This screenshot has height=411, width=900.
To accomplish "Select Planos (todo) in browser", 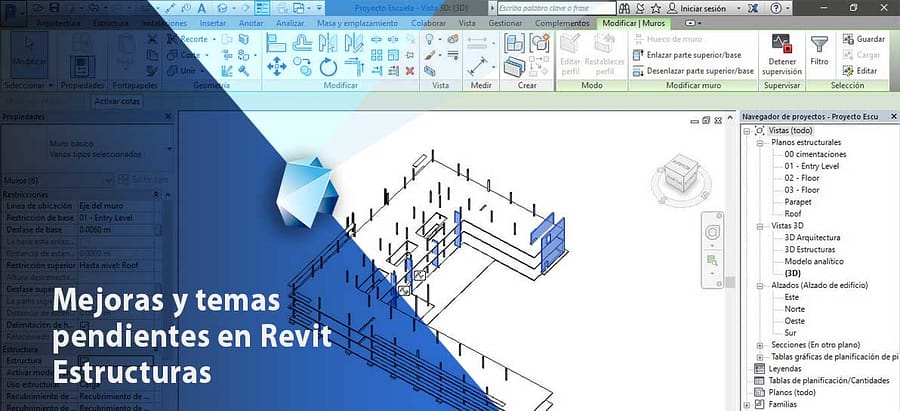I will pos(792,393).
